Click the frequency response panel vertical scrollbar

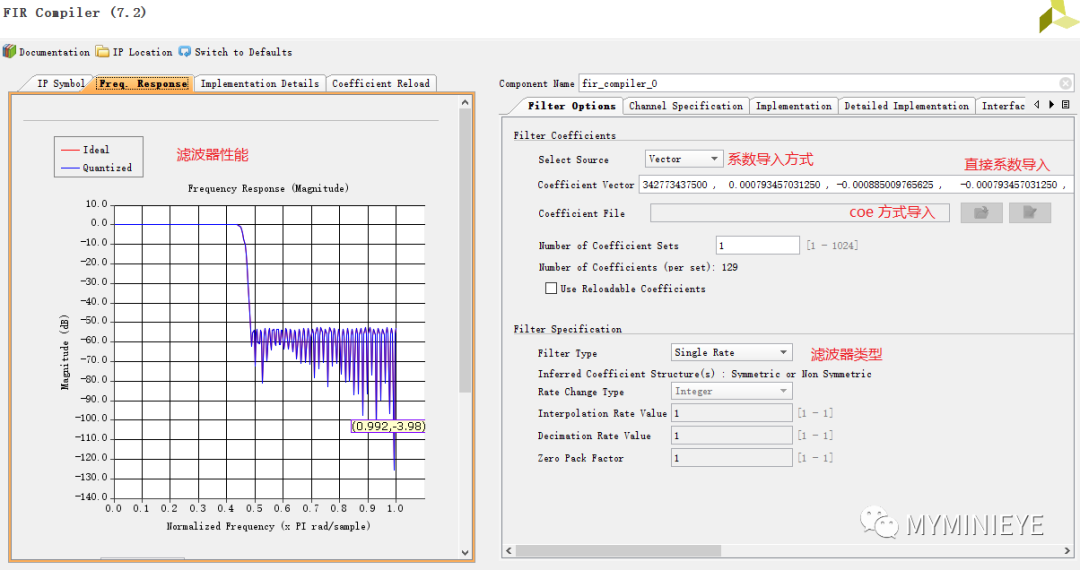465,250
